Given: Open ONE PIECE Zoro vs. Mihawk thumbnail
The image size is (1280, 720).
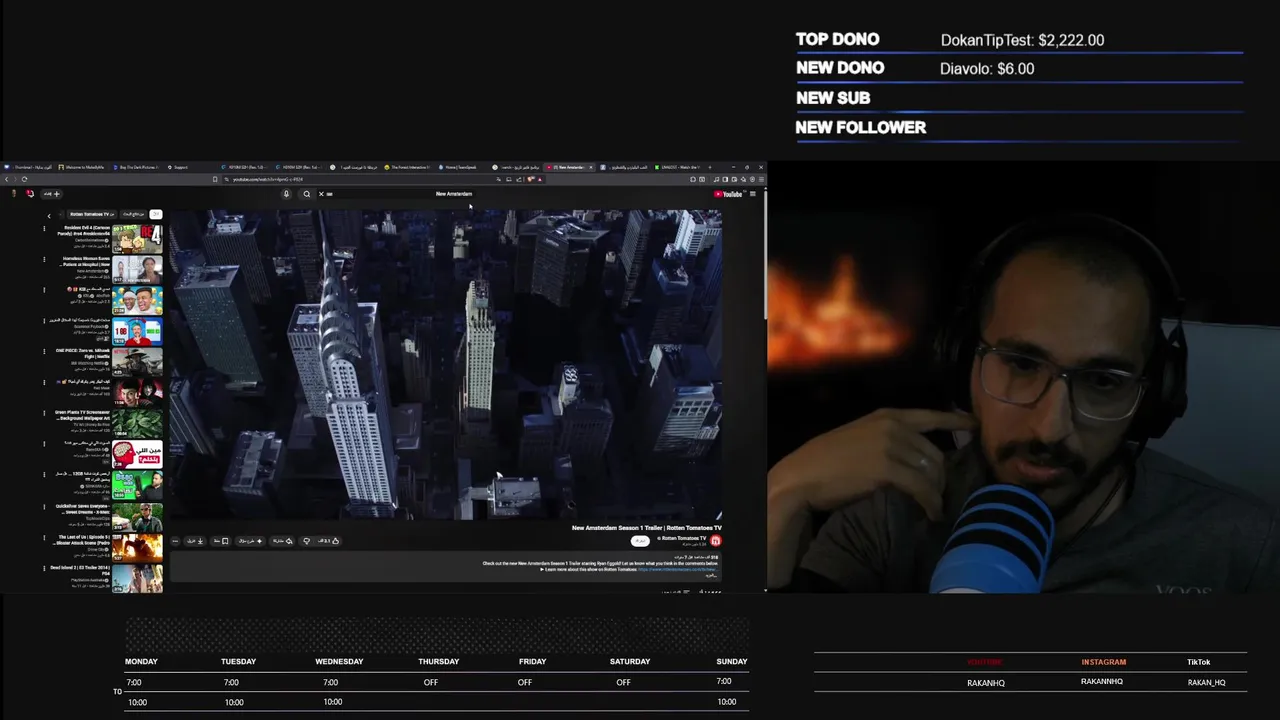Looking at the screenshot, I should pos(137,361).
